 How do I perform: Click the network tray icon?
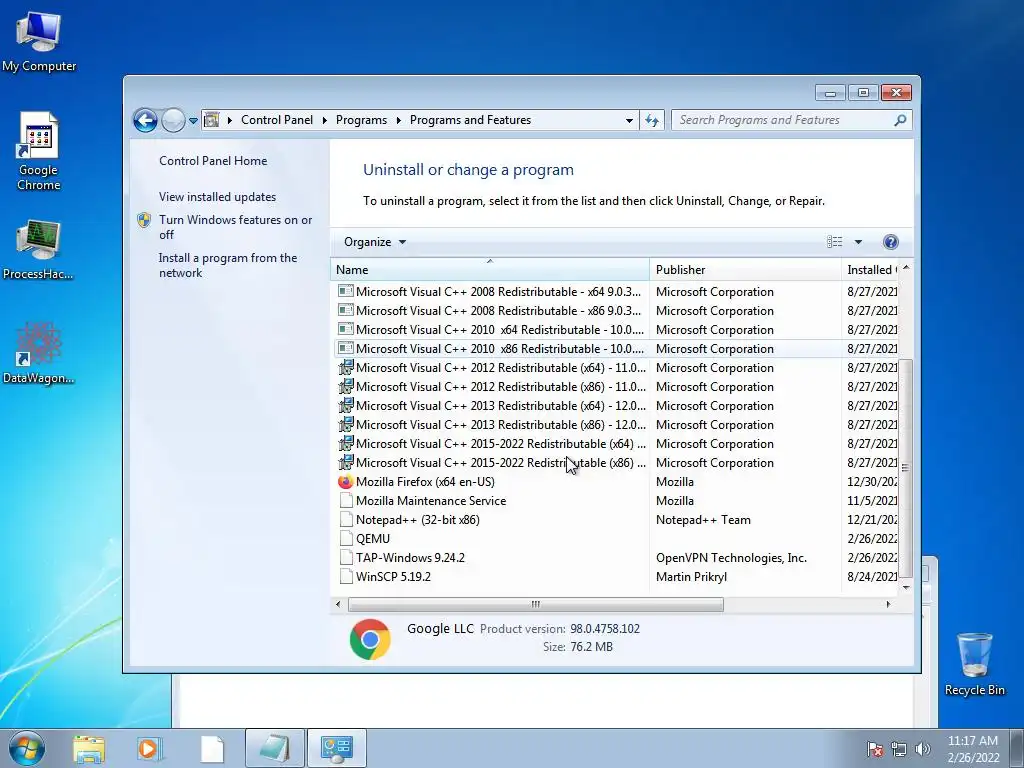click(899, 748)
